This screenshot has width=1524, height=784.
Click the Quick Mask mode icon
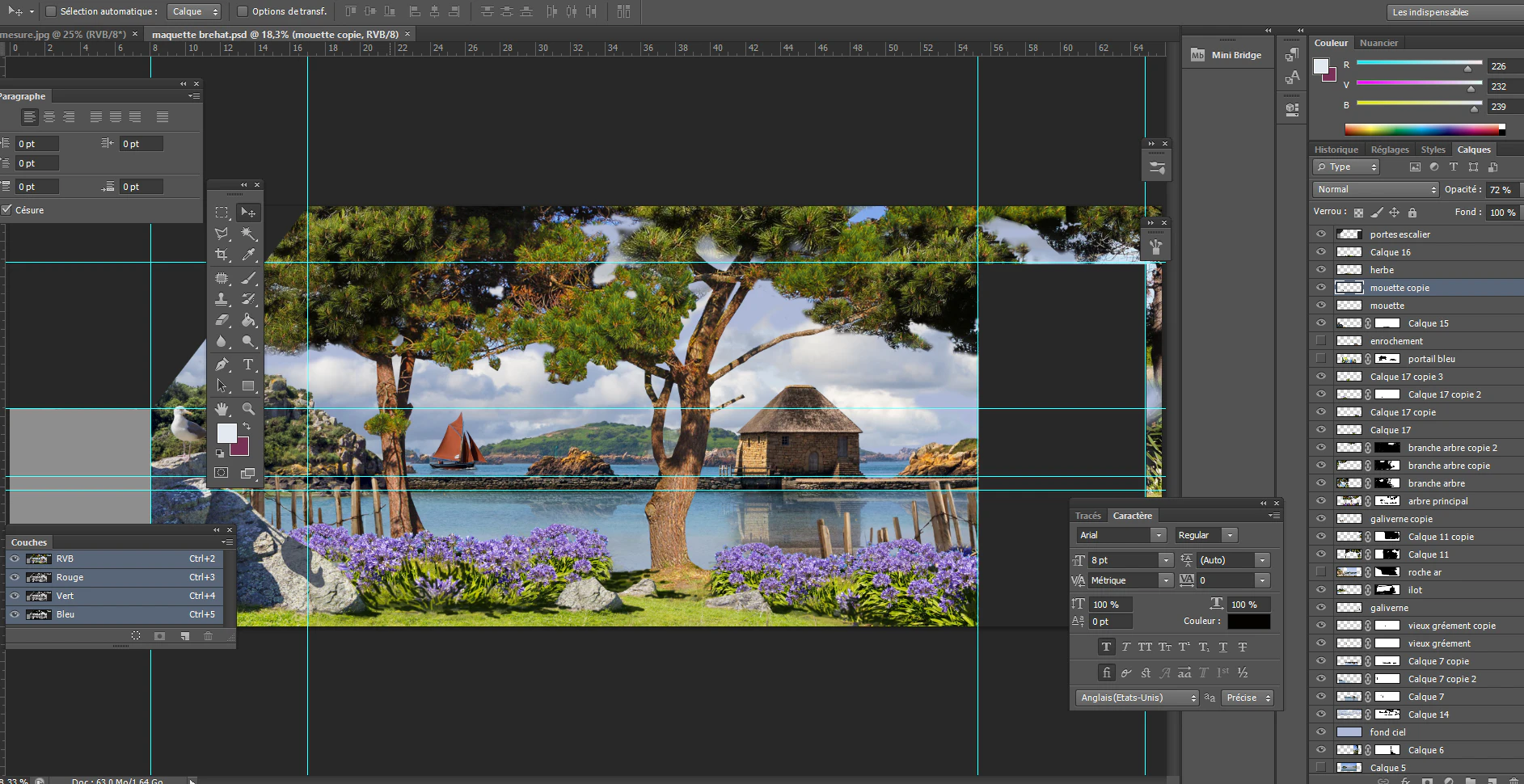222,473
